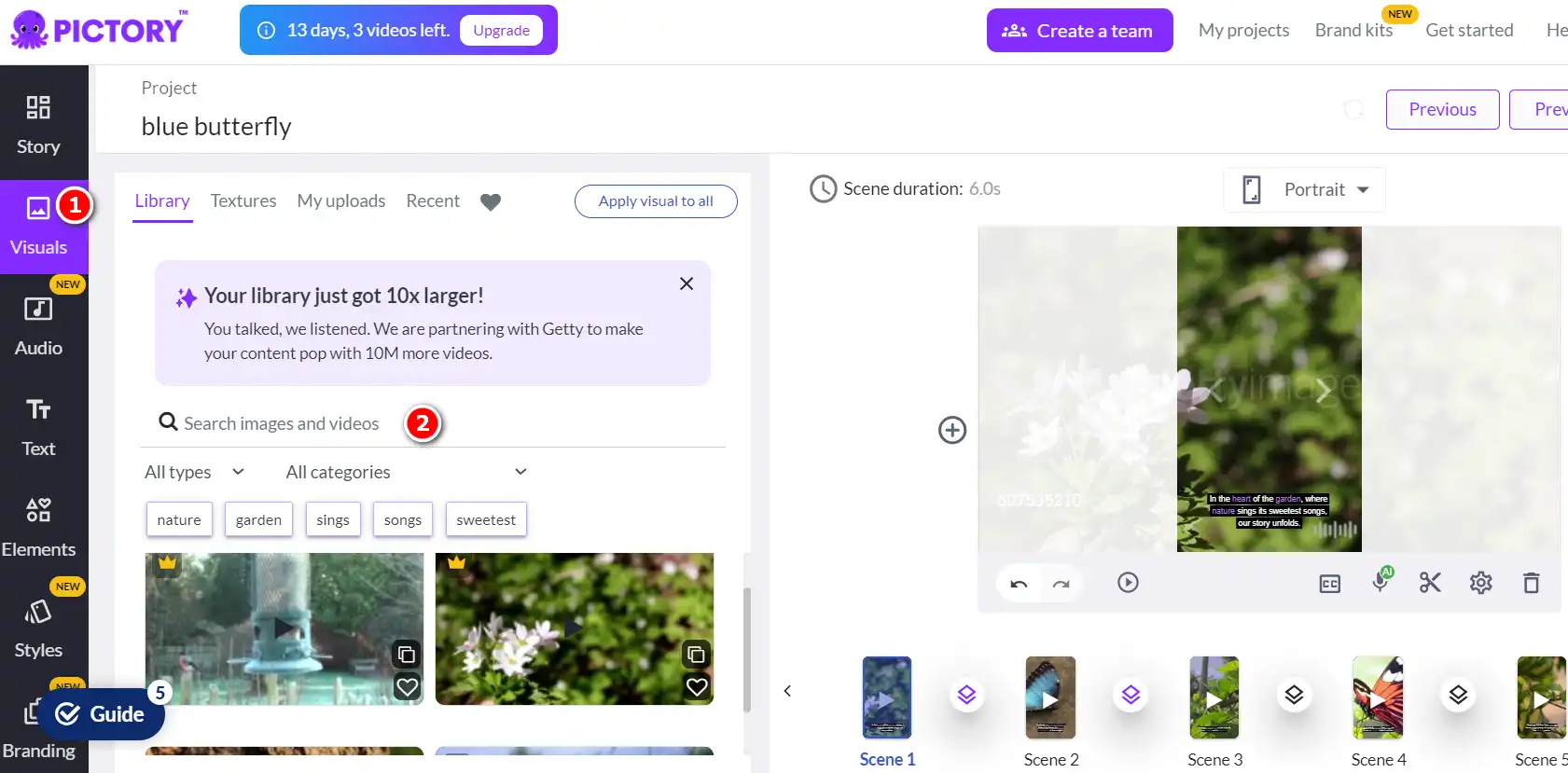This screenshot has height=773, width=1568.
Task: Open scene settings gear icon
Action: click(1481, 583)
